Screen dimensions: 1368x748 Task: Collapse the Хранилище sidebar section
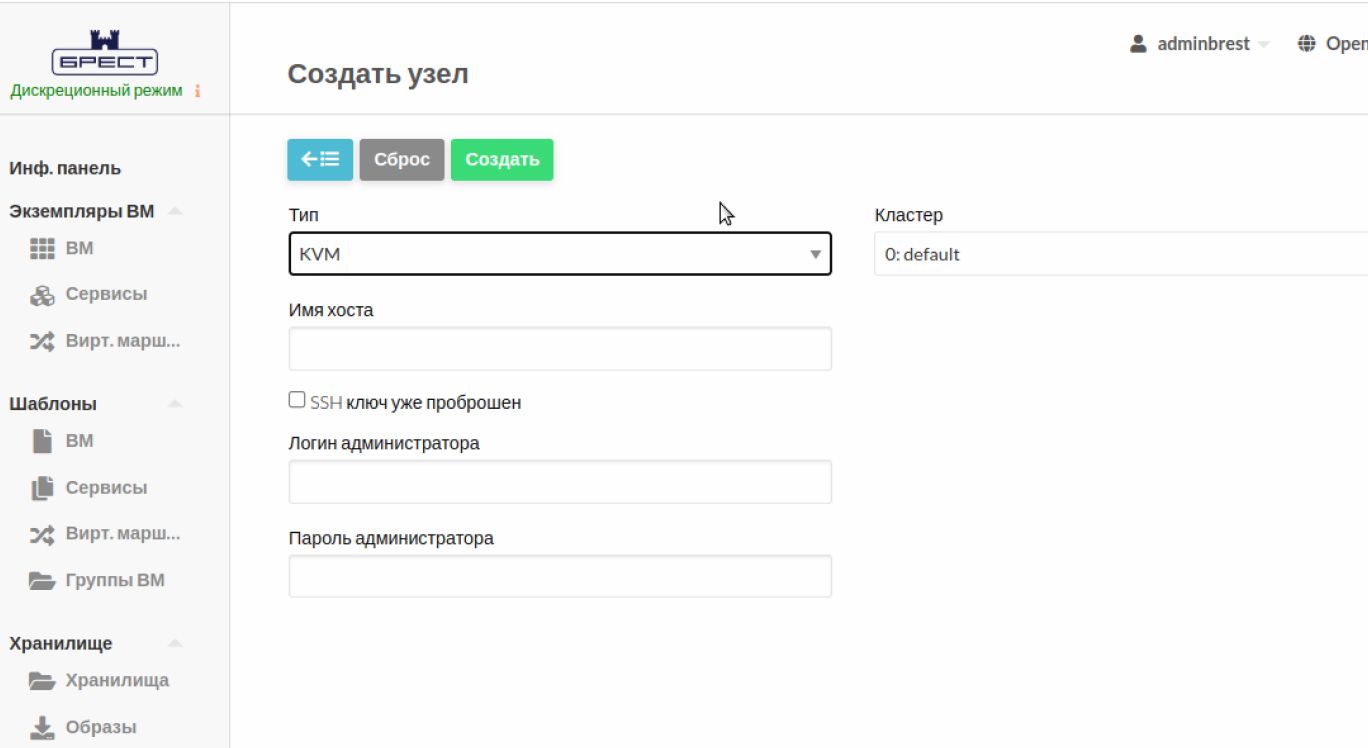[175, 643]
